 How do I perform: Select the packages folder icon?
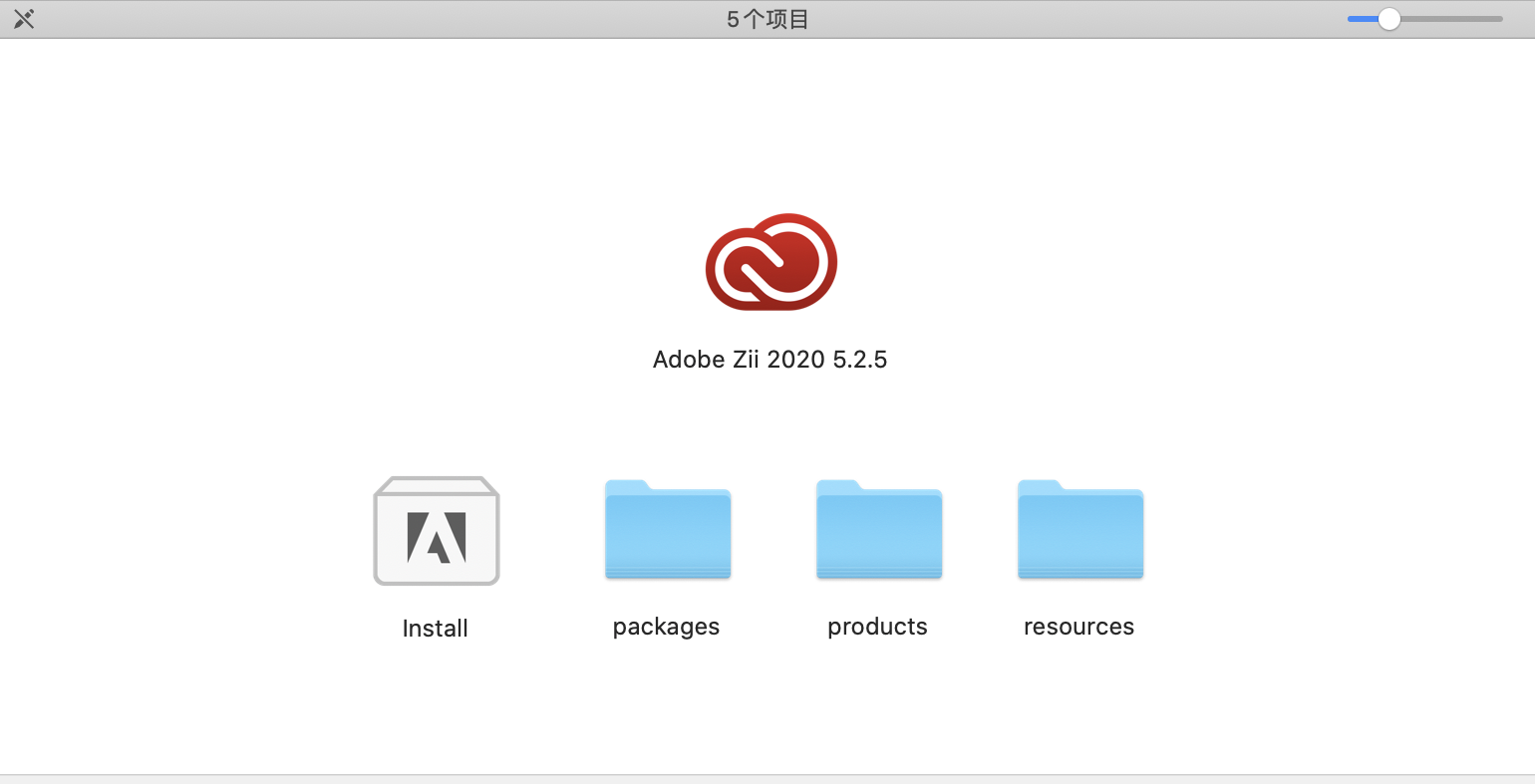(667, 529)
